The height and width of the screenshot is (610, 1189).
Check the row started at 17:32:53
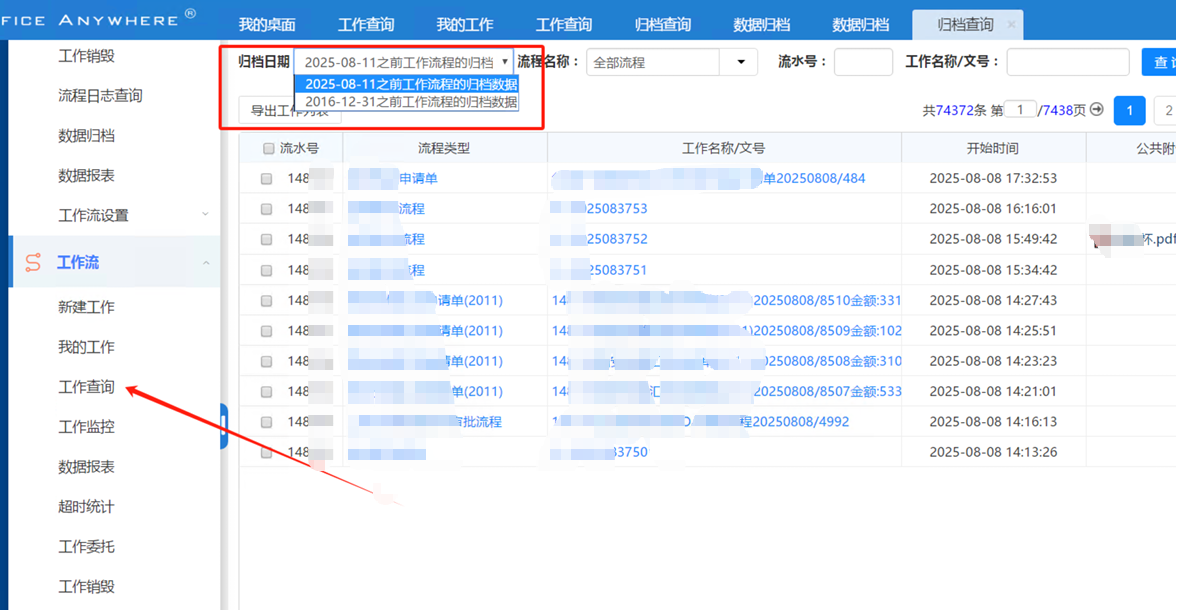coord(266,179)
